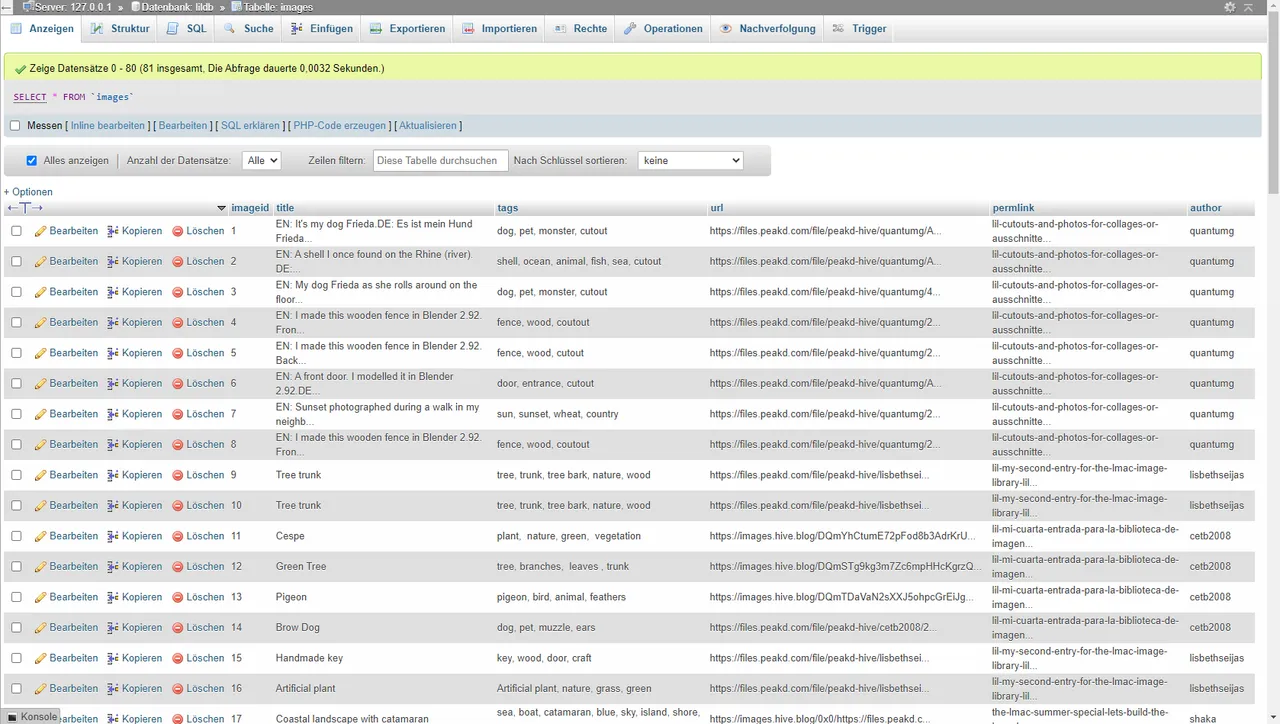Tick the checkbox for row 14 Brow Dog
This screenshot has width=1280, height=724.
coord(16,627)
